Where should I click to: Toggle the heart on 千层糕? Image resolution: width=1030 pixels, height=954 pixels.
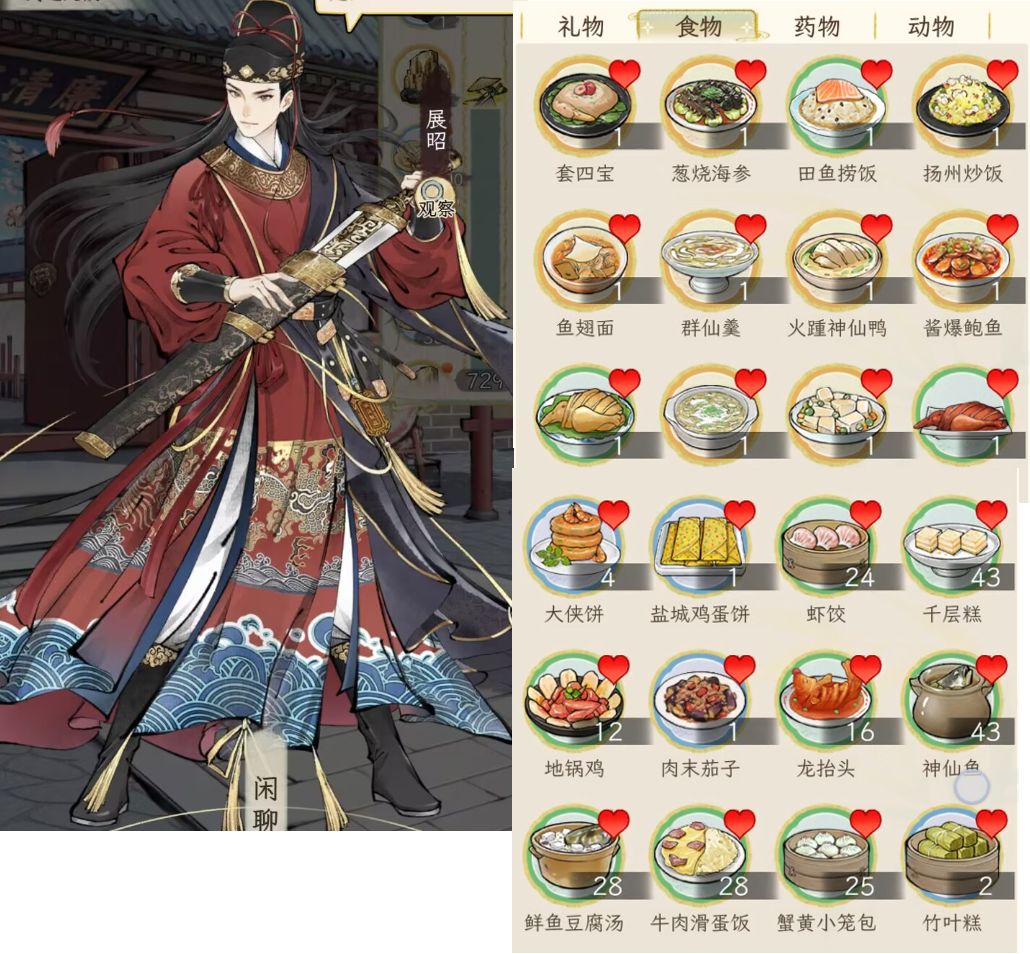[991, 514]
